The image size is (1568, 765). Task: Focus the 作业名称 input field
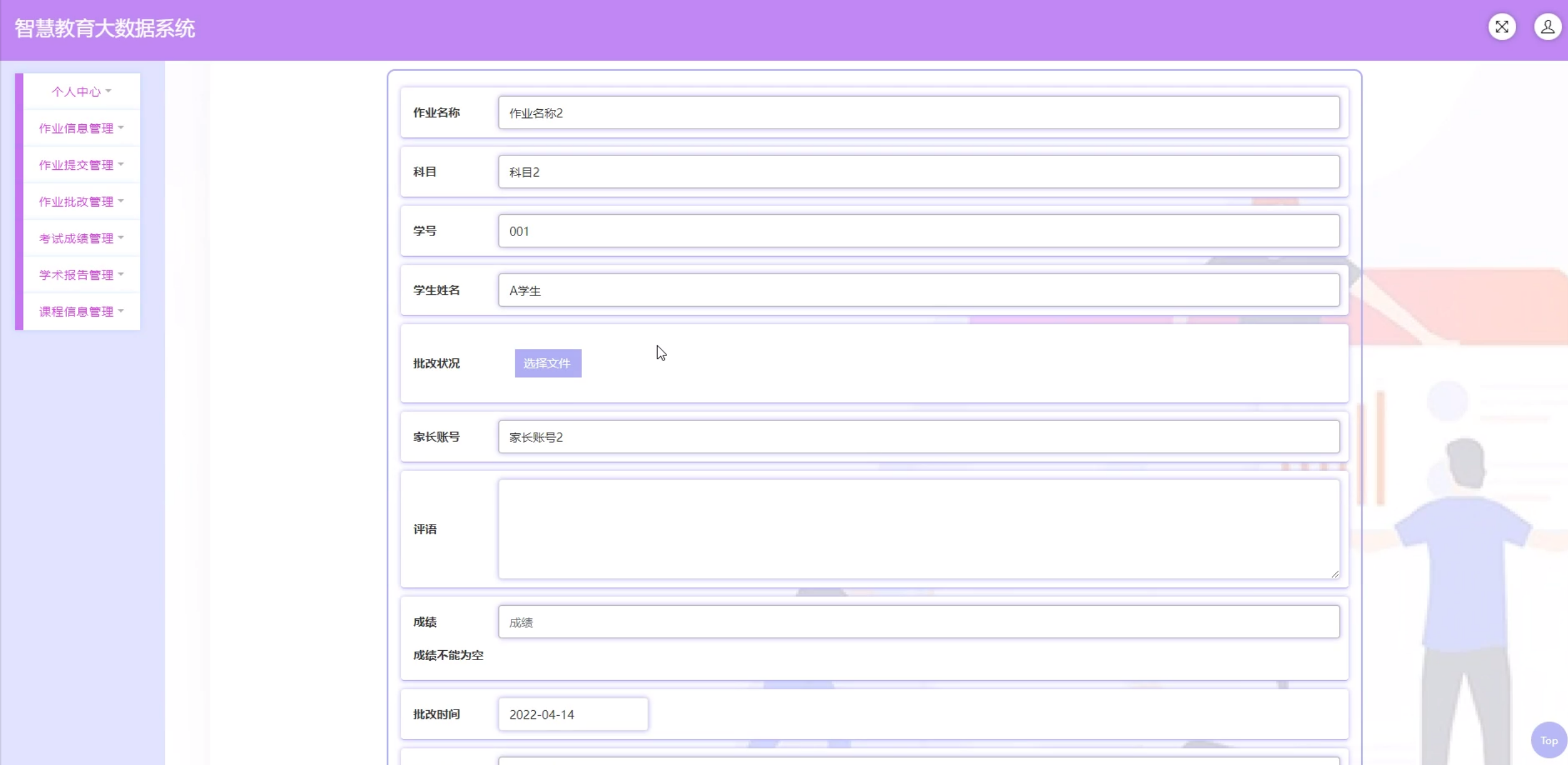tap(918, 113)
